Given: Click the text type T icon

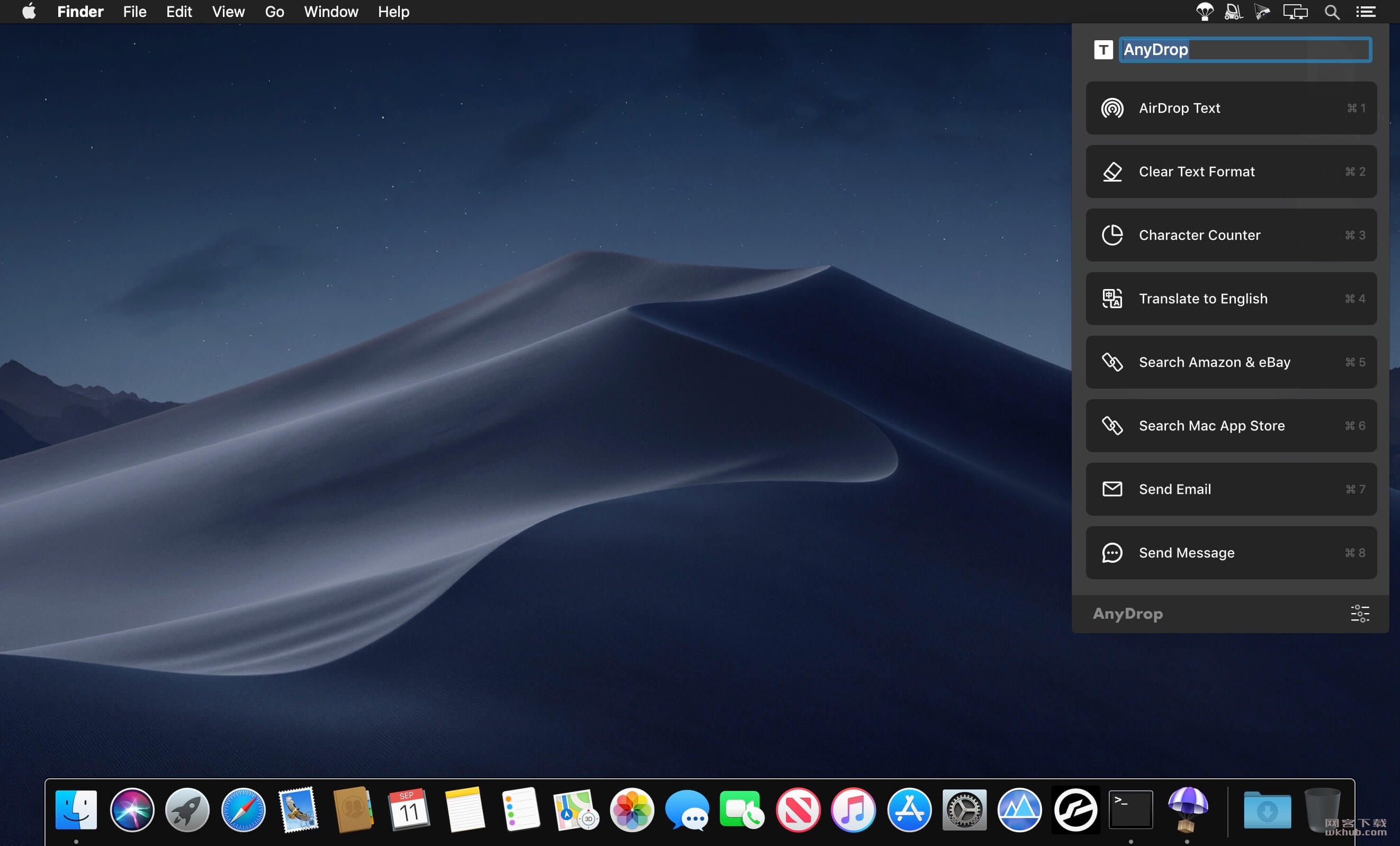Looking at the screenshot, I should pyautogui.click(x=1103, y=50).
